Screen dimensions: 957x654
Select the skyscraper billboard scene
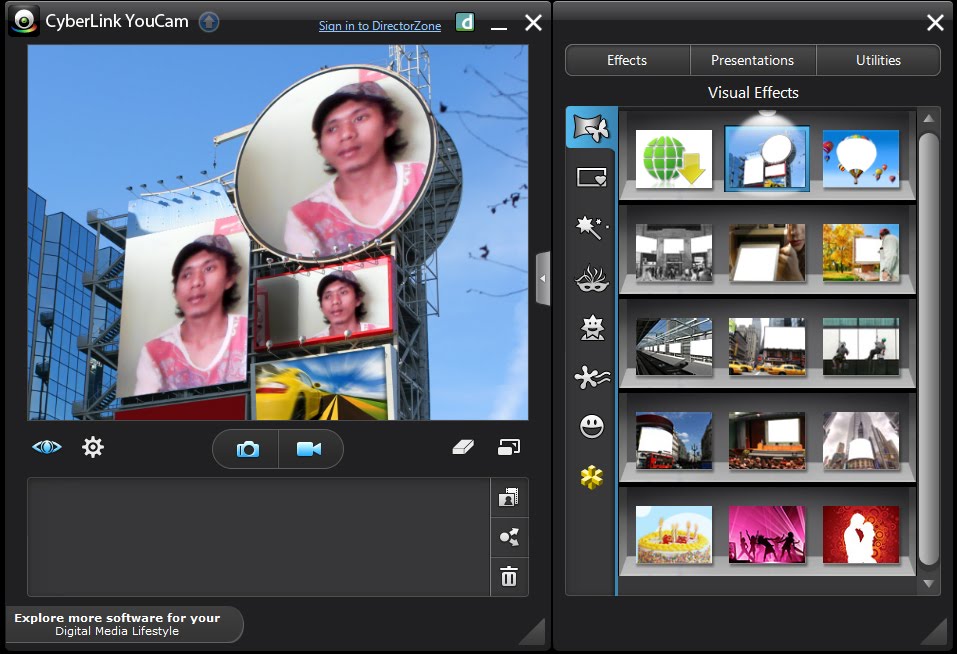pyautogui.click(x=861, y=440)
